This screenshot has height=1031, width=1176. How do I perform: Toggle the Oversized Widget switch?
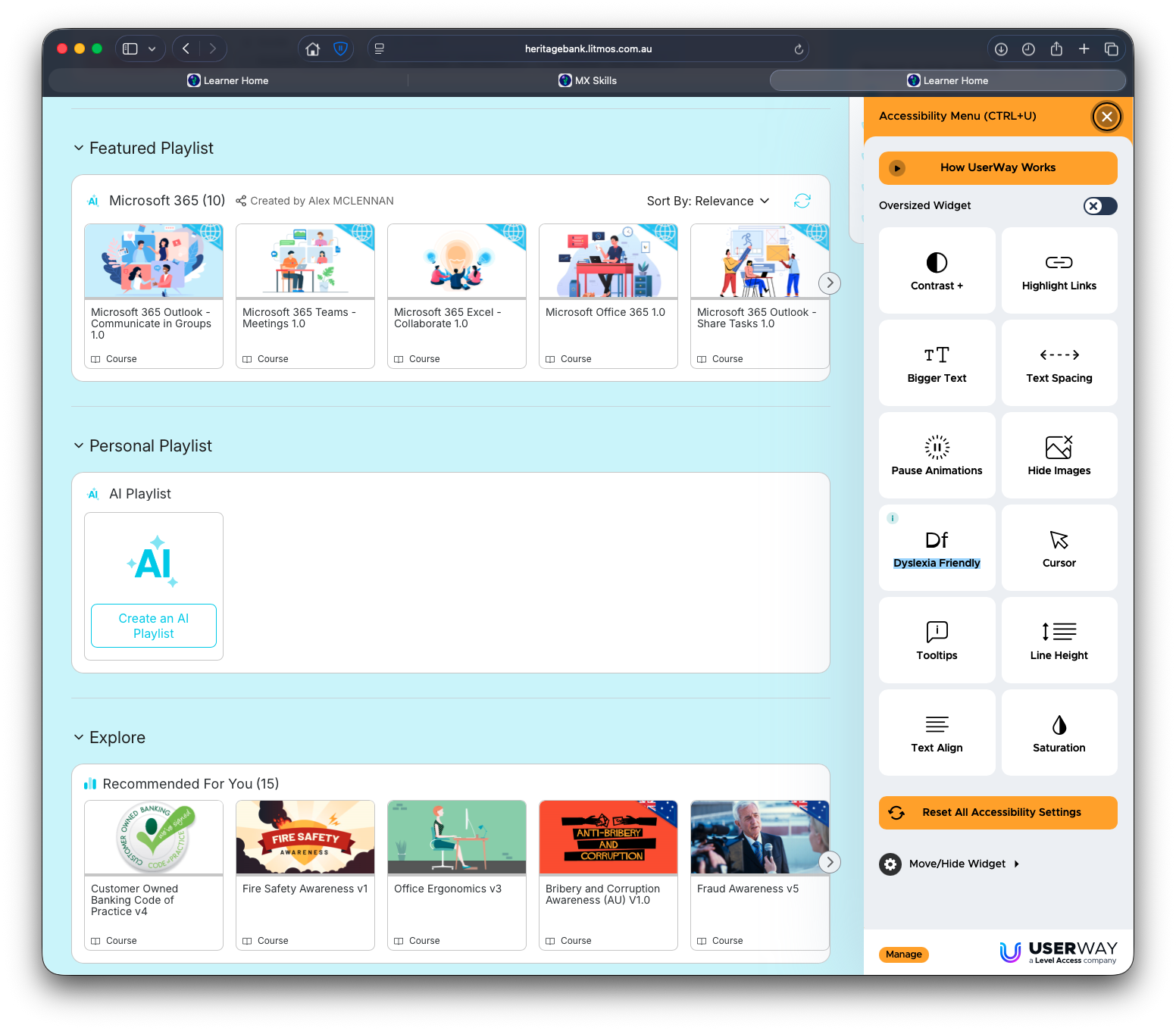click(x=1100, y=206)
